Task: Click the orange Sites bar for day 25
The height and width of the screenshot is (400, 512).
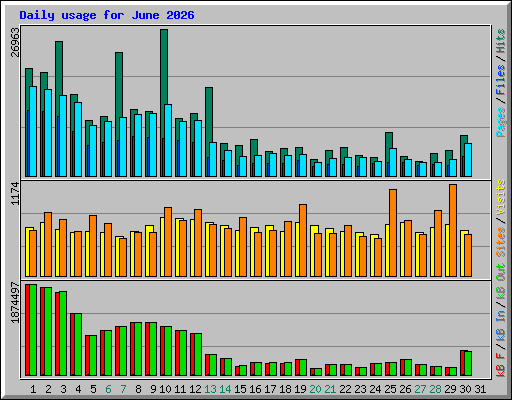Action: click(393, 233)
